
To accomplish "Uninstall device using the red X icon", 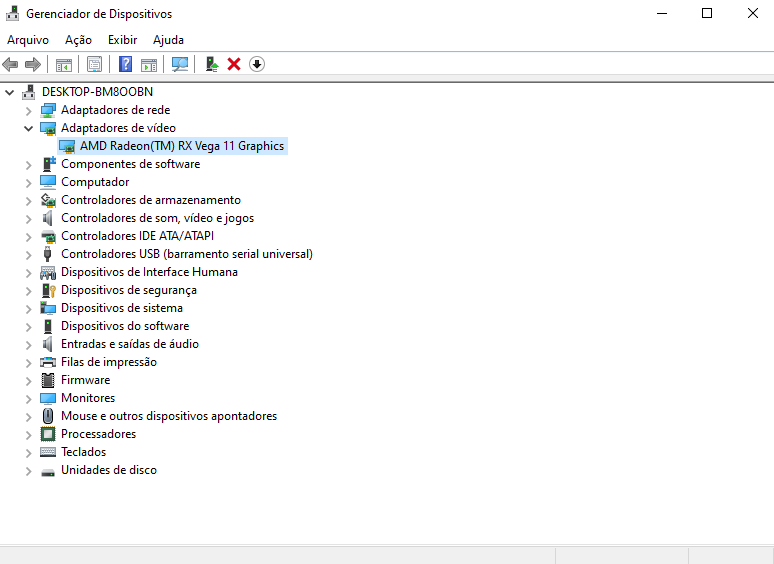I will coord(234,64).
